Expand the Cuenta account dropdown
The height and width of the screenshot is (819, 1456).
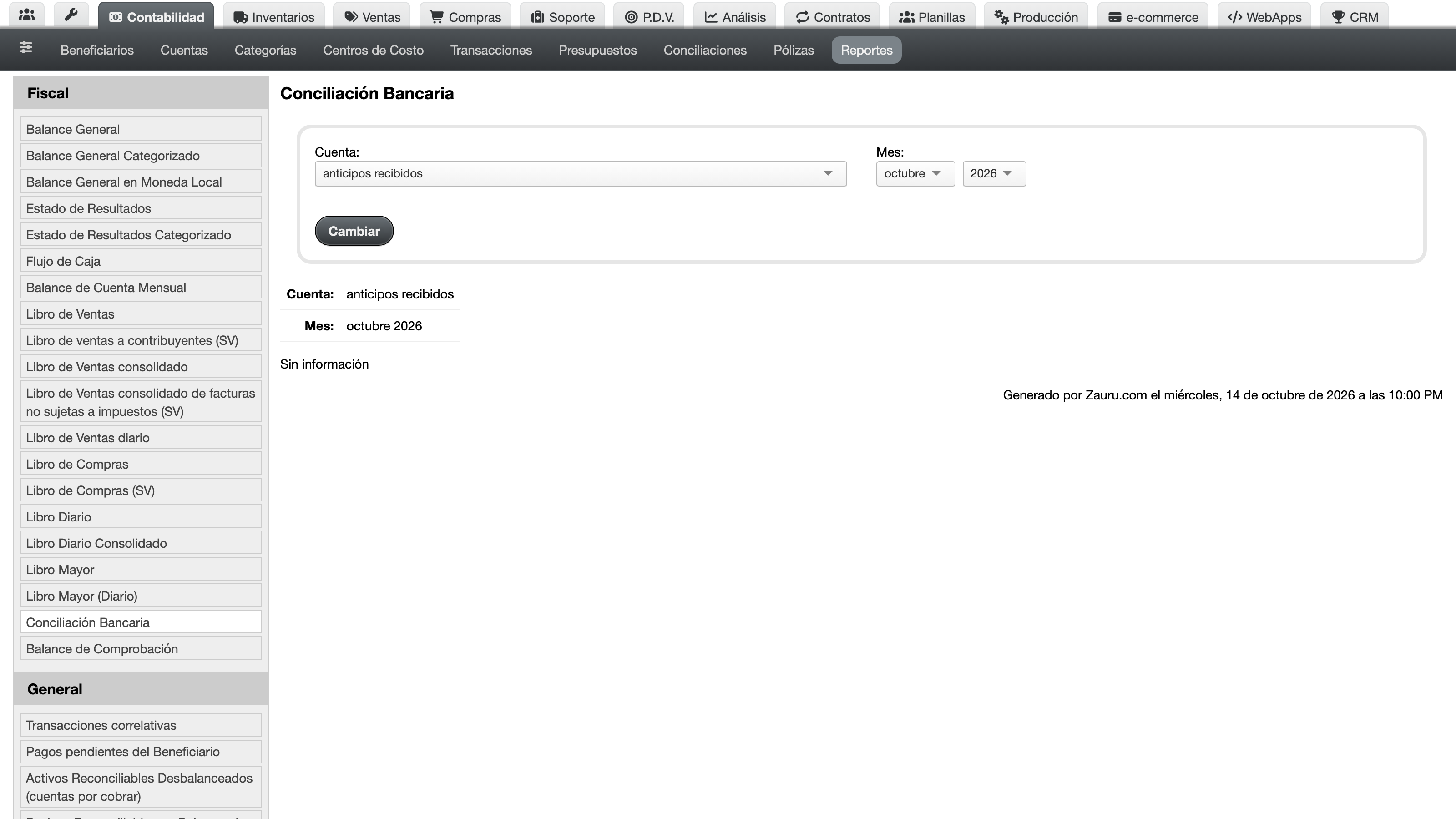coord(581,173)
